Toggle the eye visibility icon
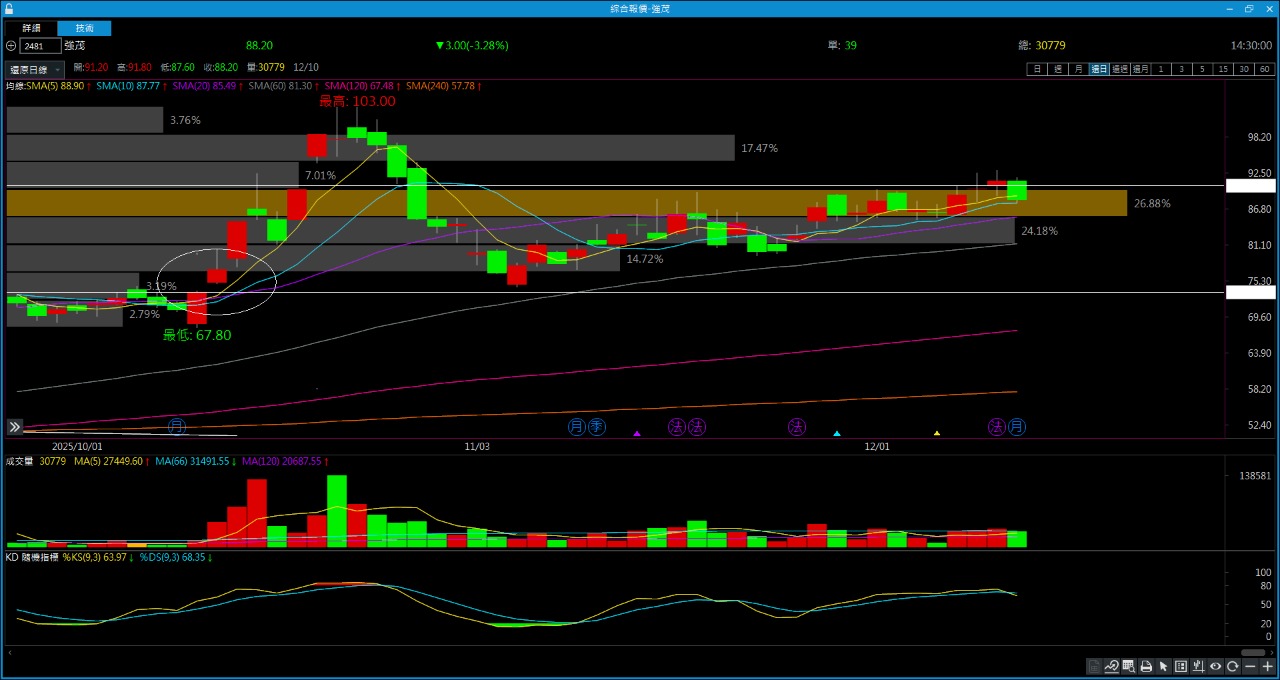Image resolution: width=1280 pixels, height=680 pixels. [x=1216, y=667]
